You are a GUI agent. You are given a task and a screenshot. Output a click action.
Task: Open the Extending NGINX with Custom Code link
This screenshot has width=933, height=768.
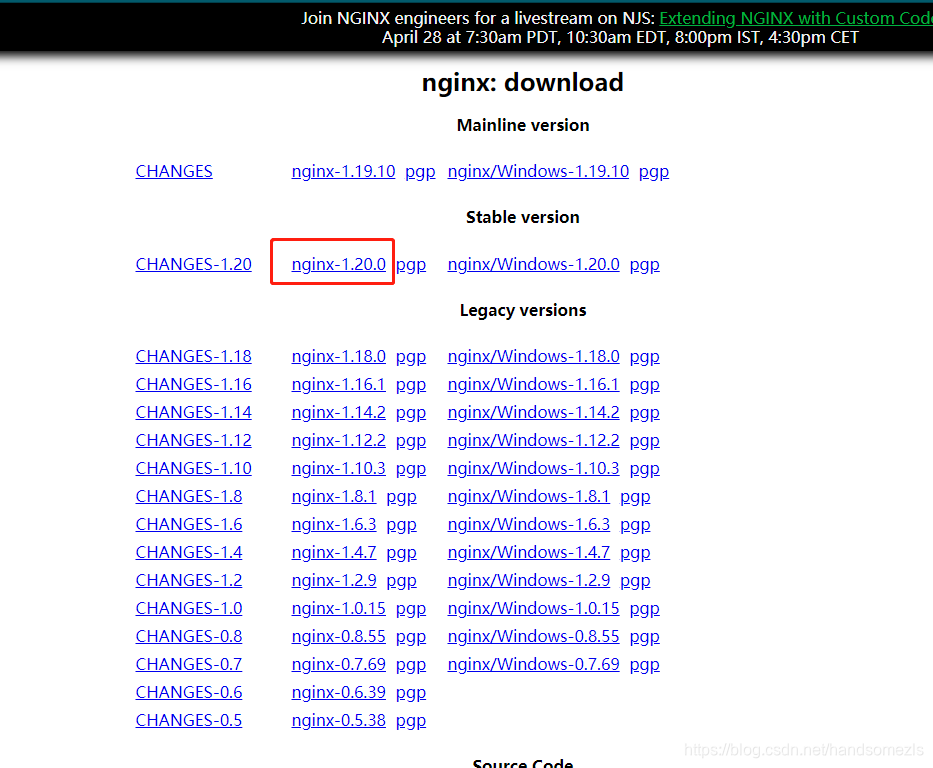[796, 18]
